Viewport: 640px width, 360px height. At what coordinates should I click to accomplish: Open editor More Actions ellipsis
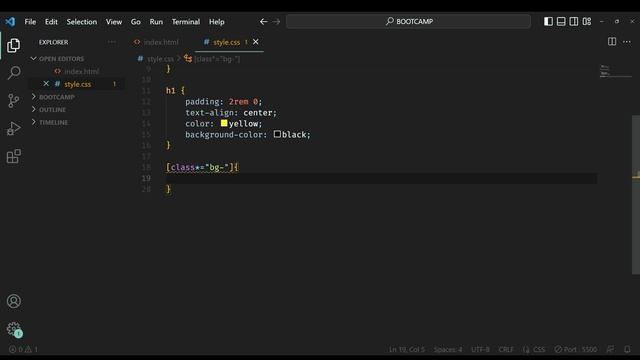pyautogui.click(x=627, y=42)
